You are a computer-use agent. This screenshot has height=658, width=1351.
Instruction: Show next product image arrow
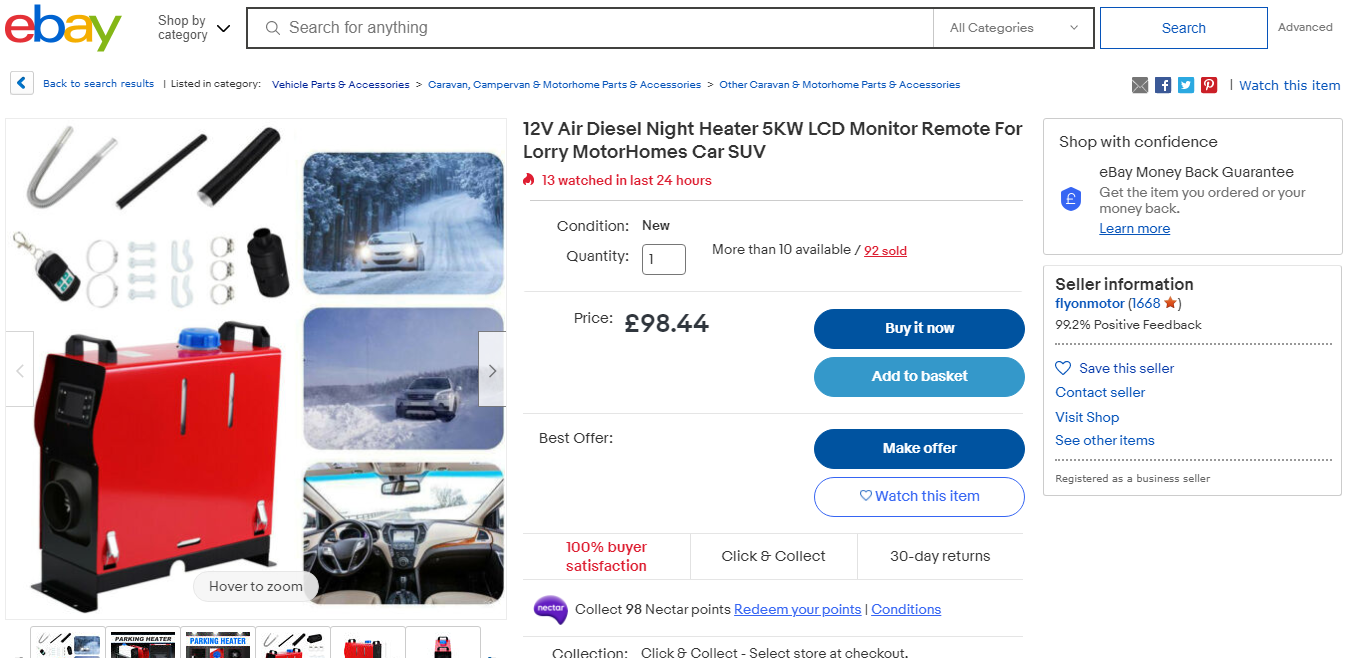(x=492, y=370)
